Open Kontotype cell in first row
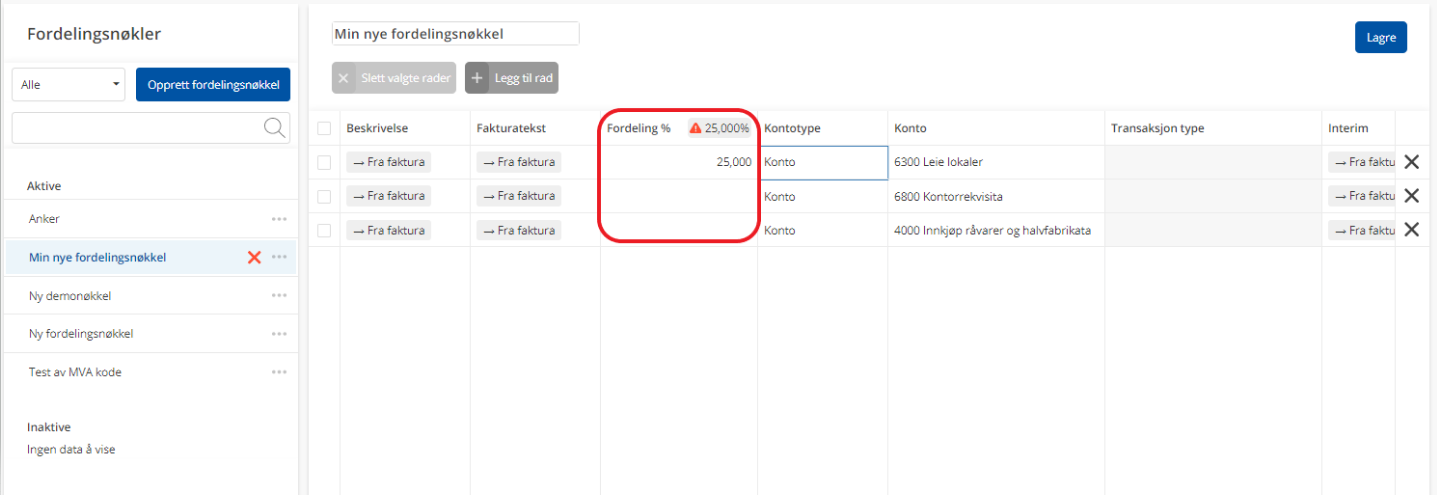This screenshot has height=495, width=1437. [822, 162]
